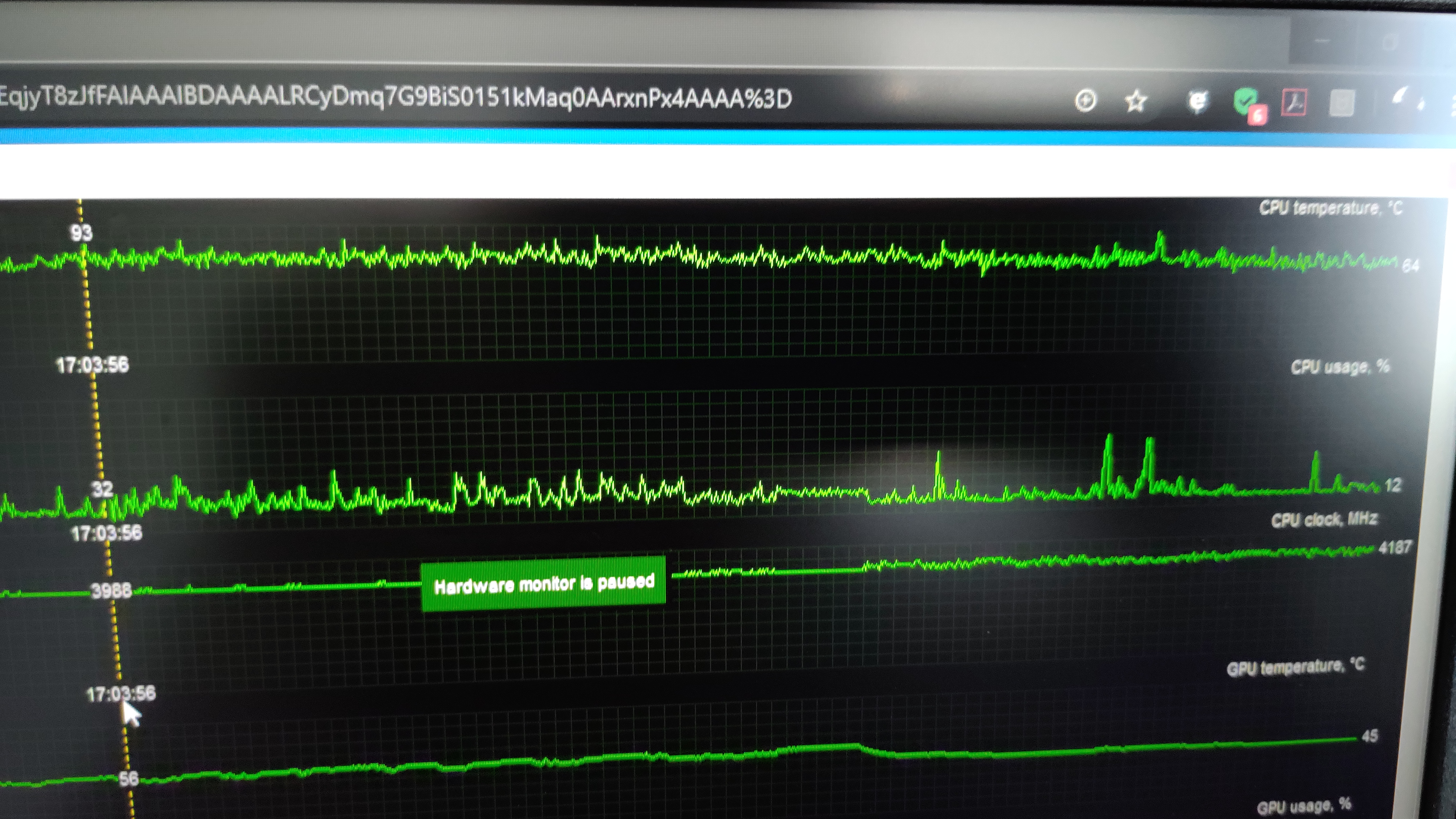The width and height of the screenshot is (1456, 819).
Task: Click the current CPU usage value 12
Action: [1393, 485]
